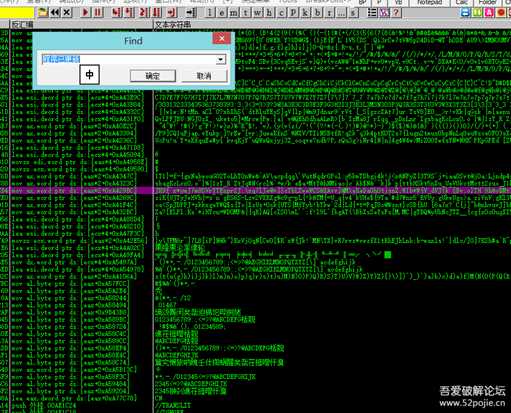Open the Call stack 'k' button

pos(305,13)
